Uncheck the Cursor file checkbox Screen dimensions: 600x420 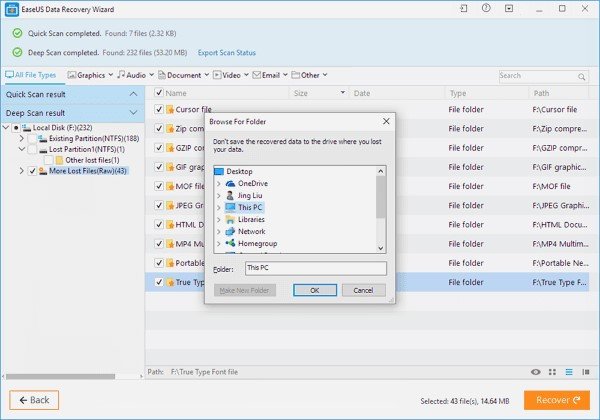pos(158,109)
